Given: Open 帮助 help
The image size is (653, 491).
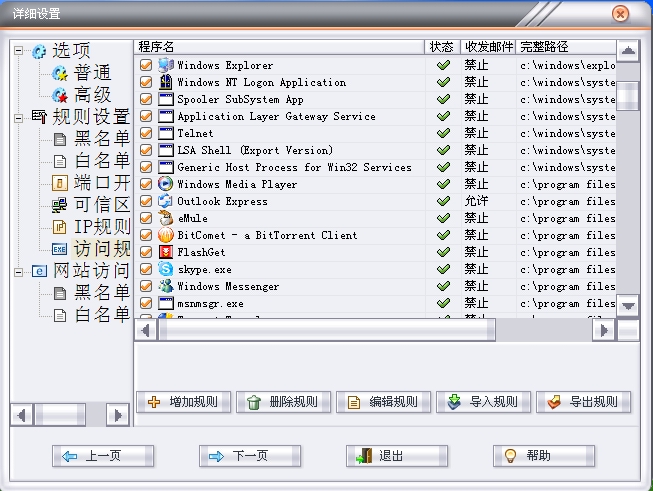Looking at the screenshot, I should pos(543,456).
